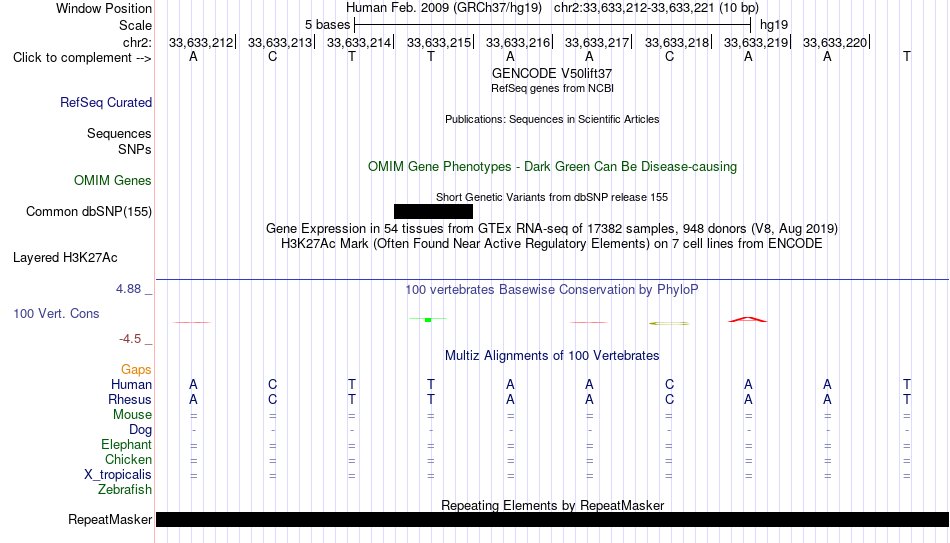The height and width of the screenshot is (543, 950).
Task: Click the Scale label
Action: [135, 25]
